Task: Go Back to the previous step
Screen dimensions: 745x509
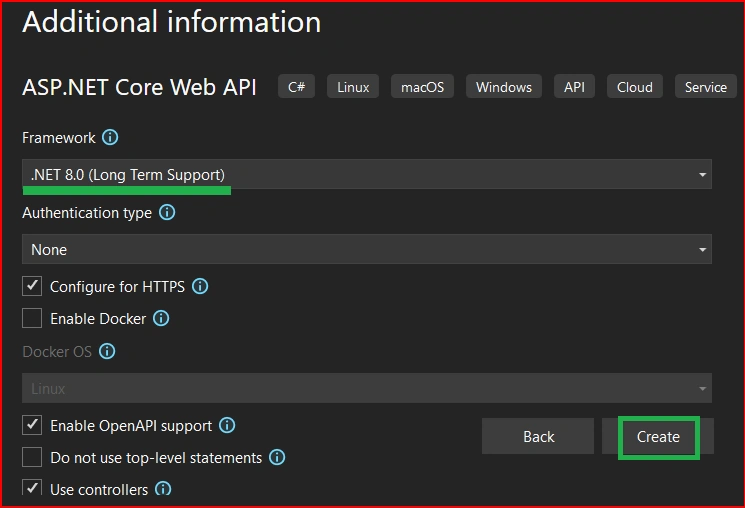Action: [x=538, y=437]
